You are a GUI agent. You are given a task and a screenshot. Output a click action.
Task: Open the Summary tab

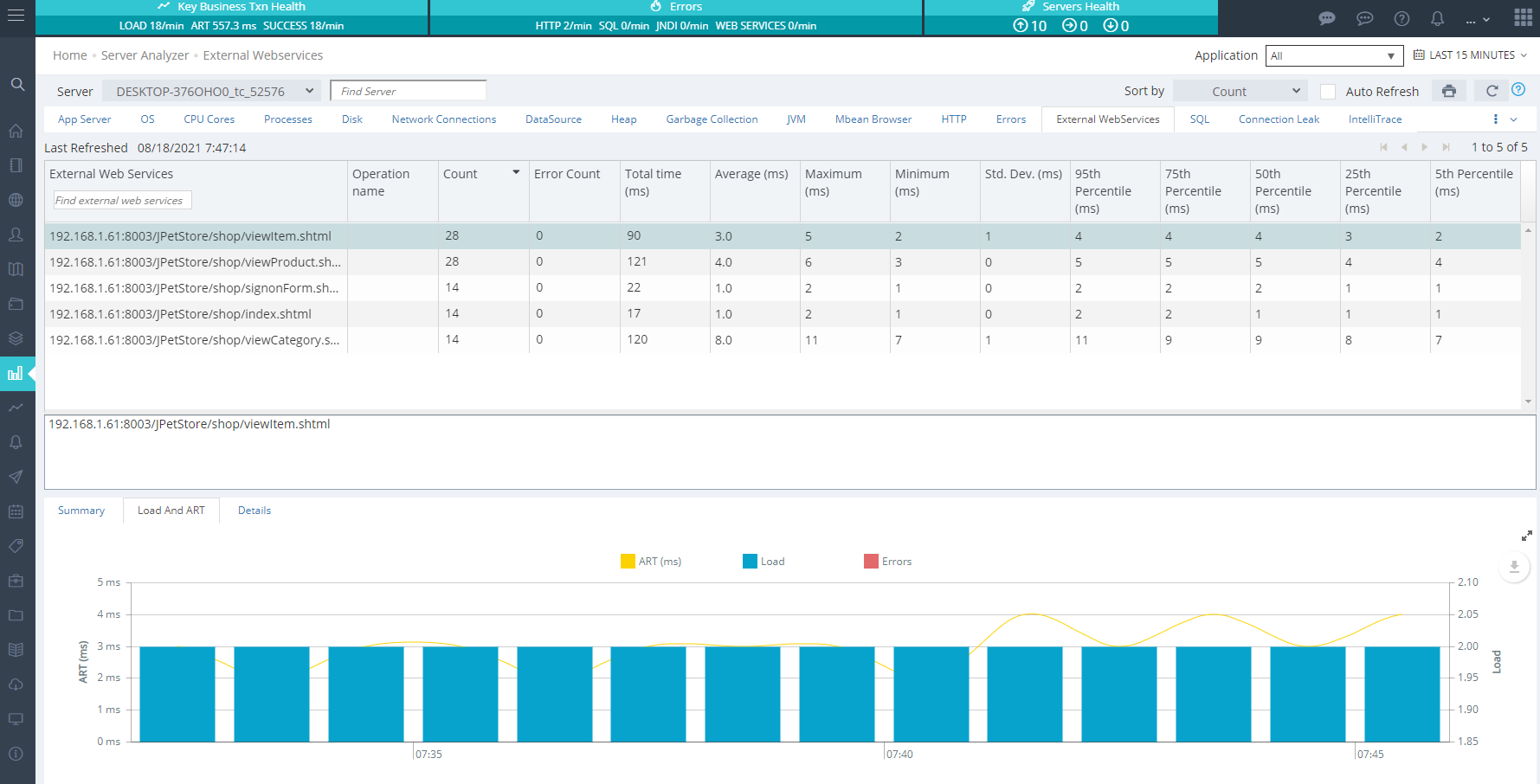tap(81, 511)
